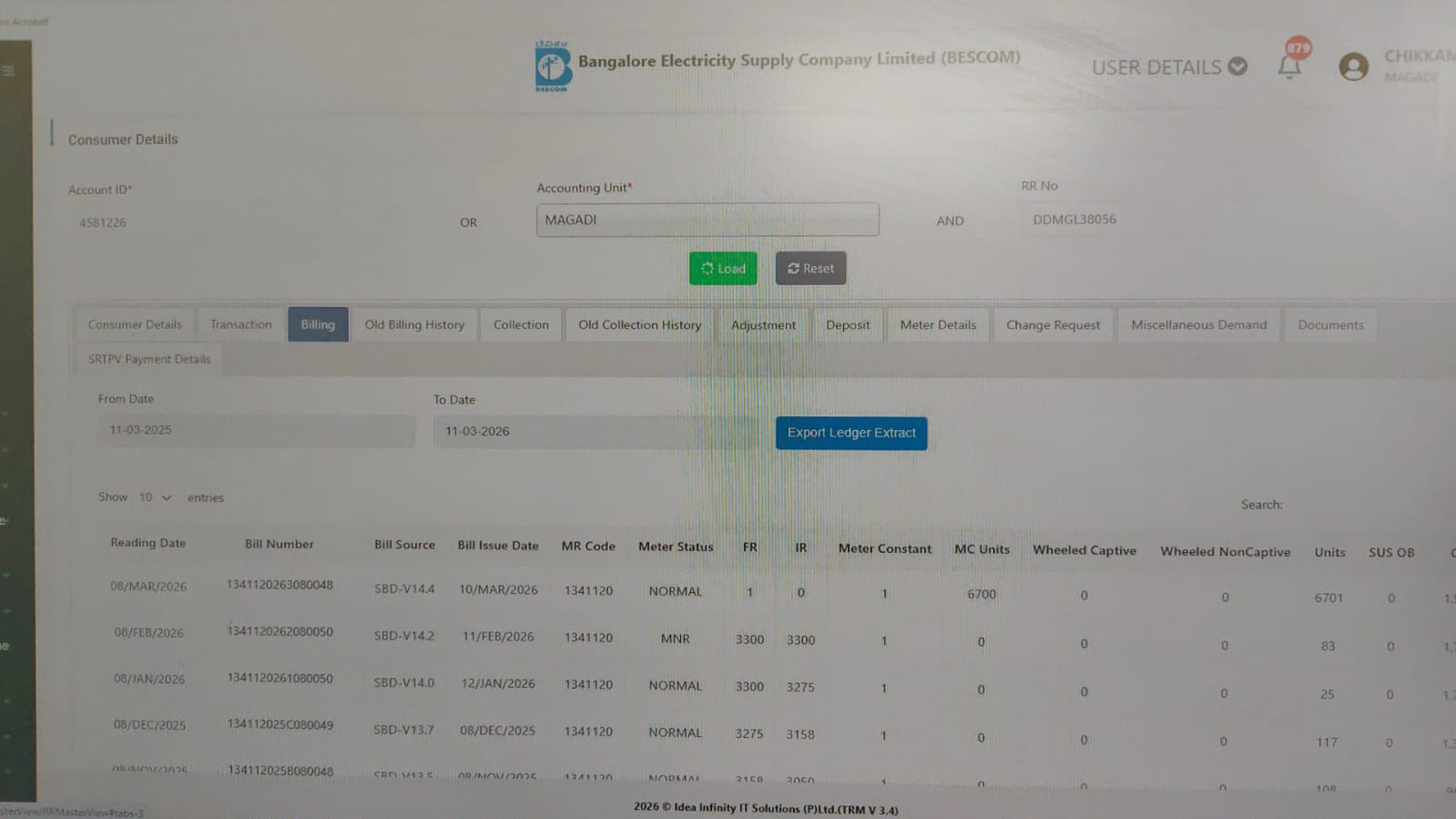This screenshot has width=1456, height=819.
Task: Sort by MC Units column header
Action: point(982,549)
